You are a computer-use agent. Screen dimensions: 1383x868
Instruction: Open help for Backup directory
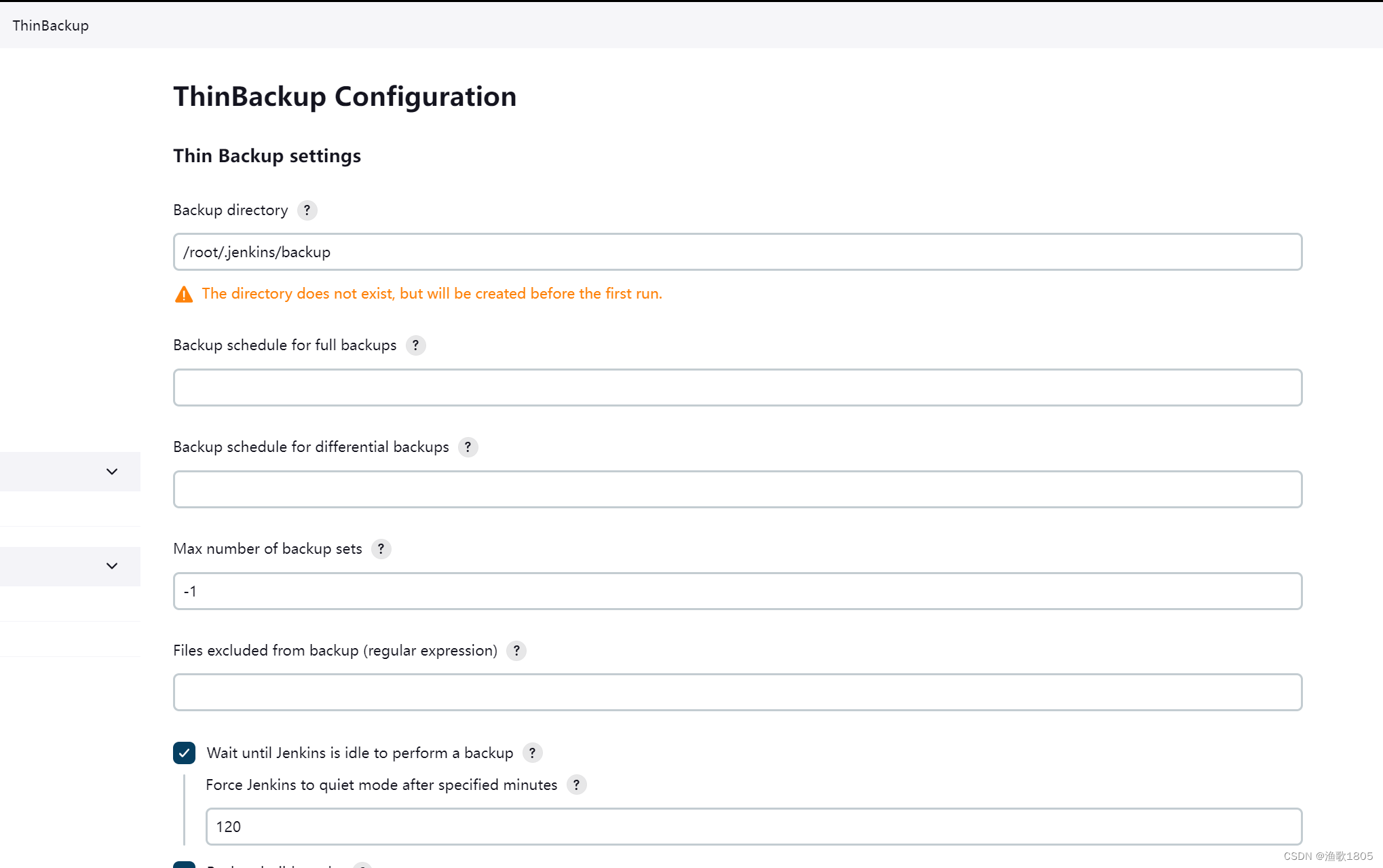(x=307, y=210)
